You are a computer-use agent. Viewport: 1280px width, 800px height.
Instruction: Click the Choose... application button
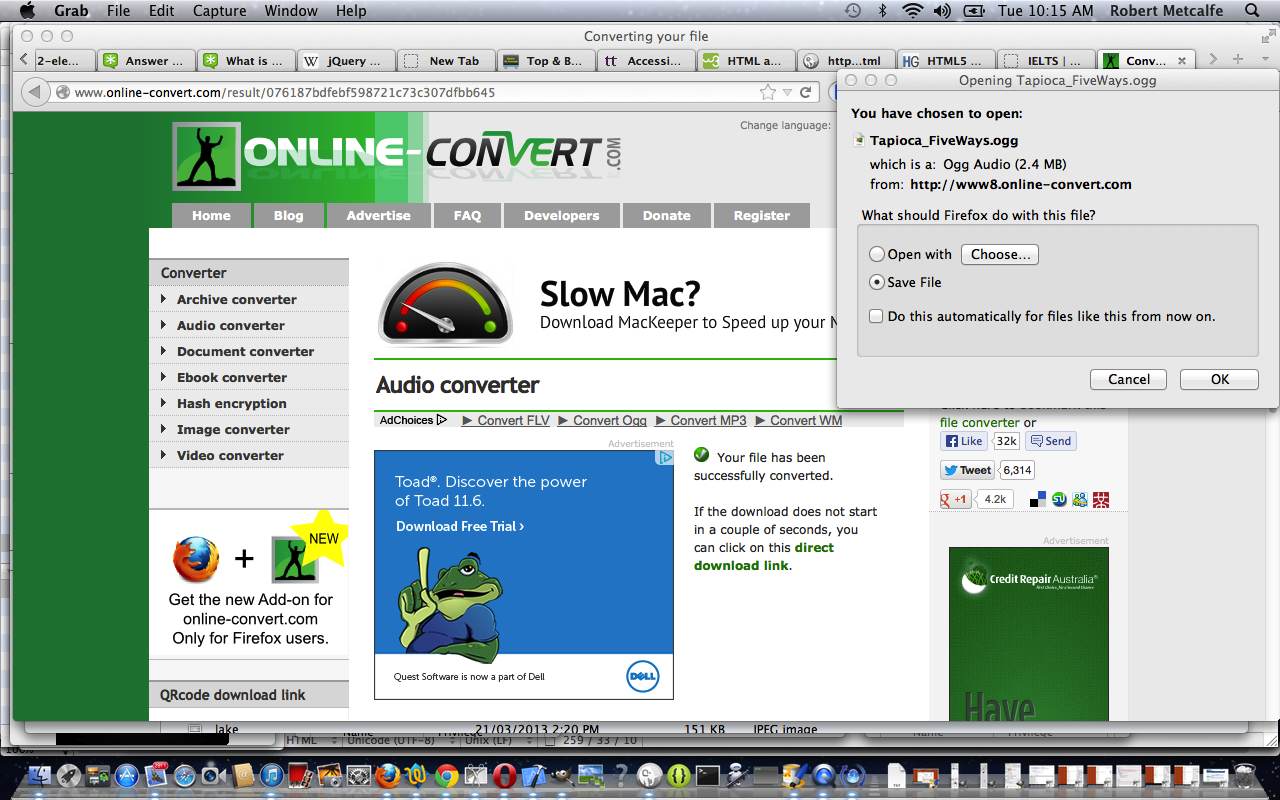(1000, 254)
